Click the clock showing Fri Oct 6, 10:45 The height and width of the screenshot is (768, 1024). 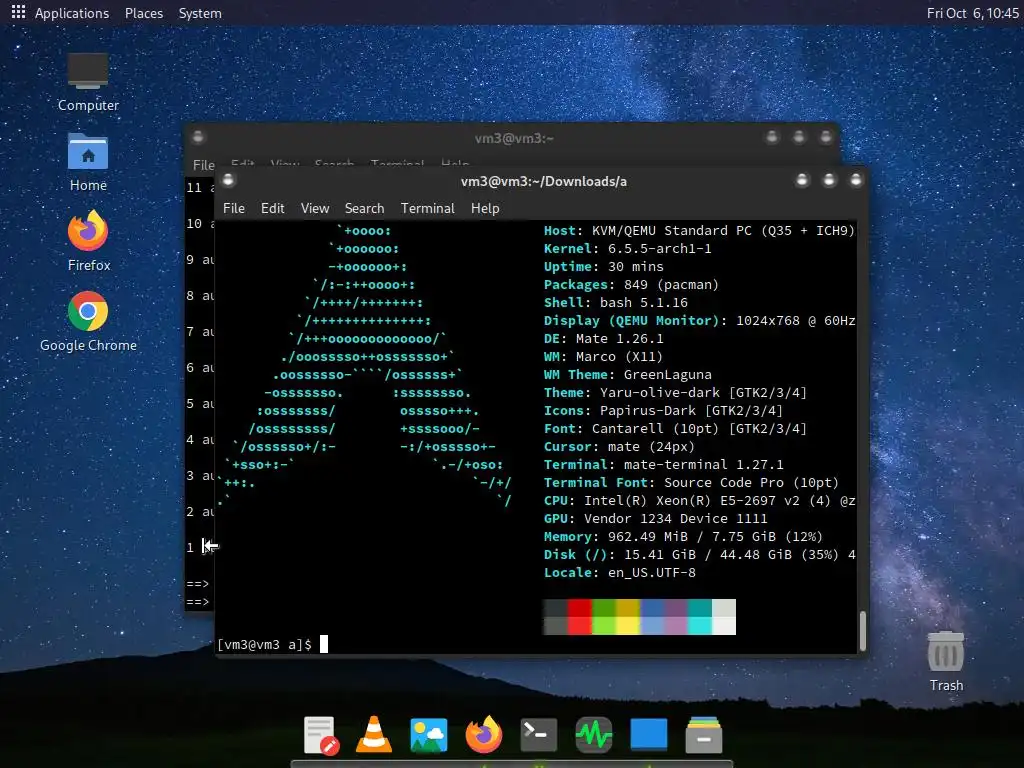click(972, 13)
